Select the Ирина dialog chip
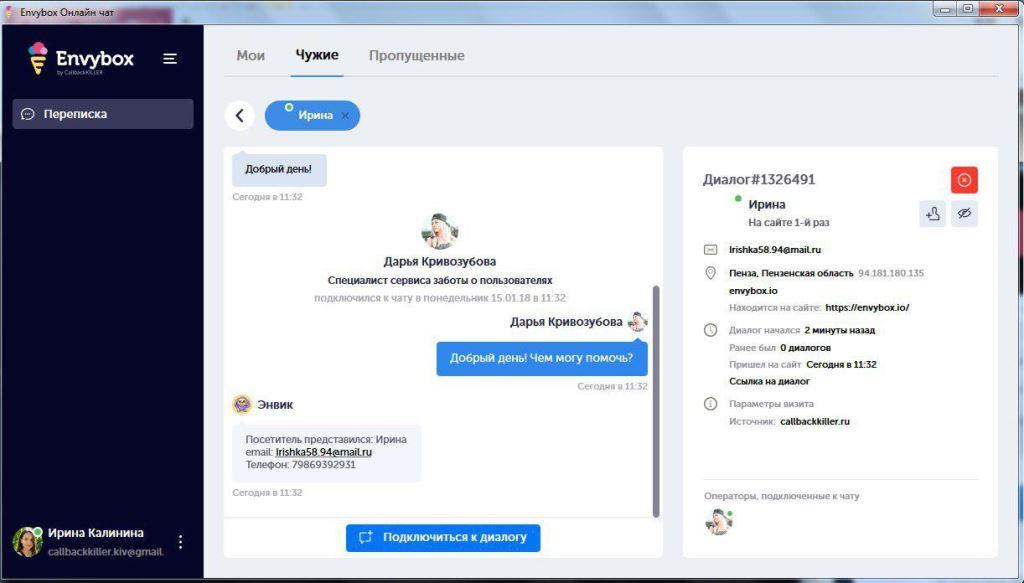1024x583 pixels. [x=312, y=116]
